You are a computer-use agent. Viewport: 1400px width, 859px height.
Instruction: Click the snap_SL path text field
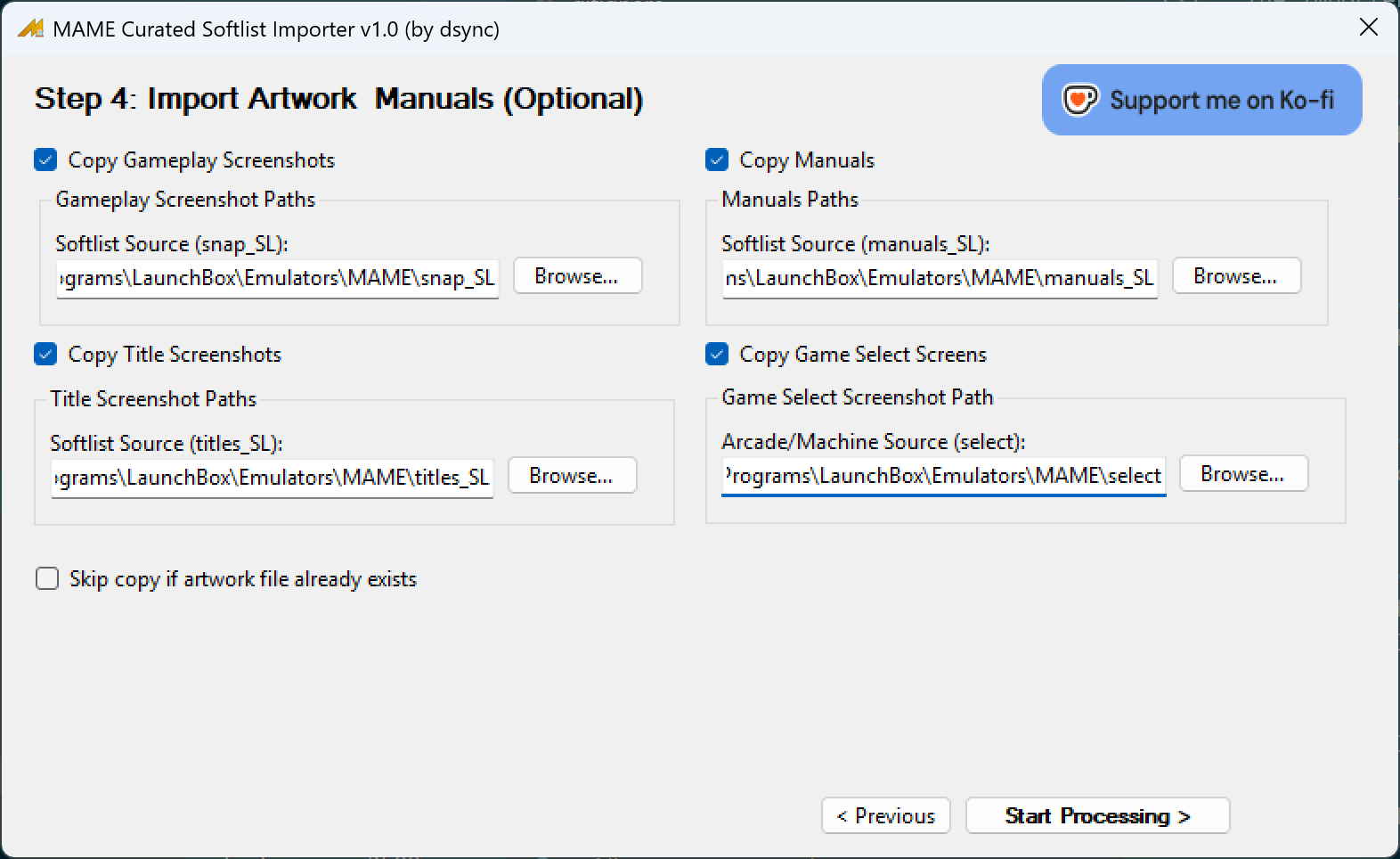click(277, 278)
